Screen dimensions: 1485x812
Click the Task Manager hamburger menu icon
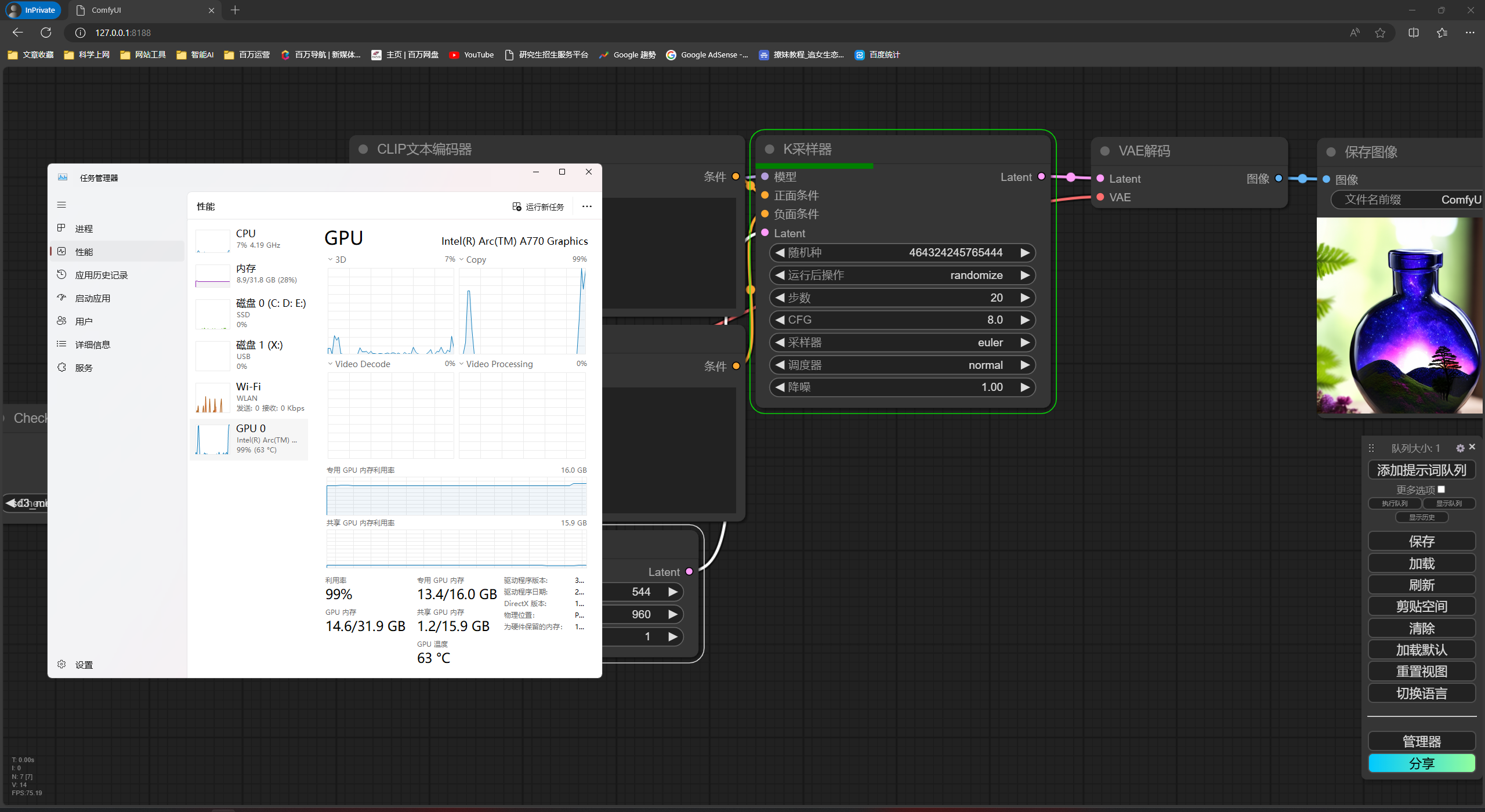(61, 205)
